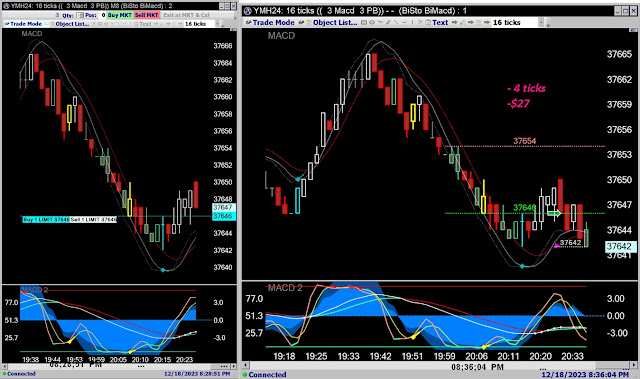640x379 pixels.
Task: Click Sell MKT button in left chart
Action: coord(147,15)
